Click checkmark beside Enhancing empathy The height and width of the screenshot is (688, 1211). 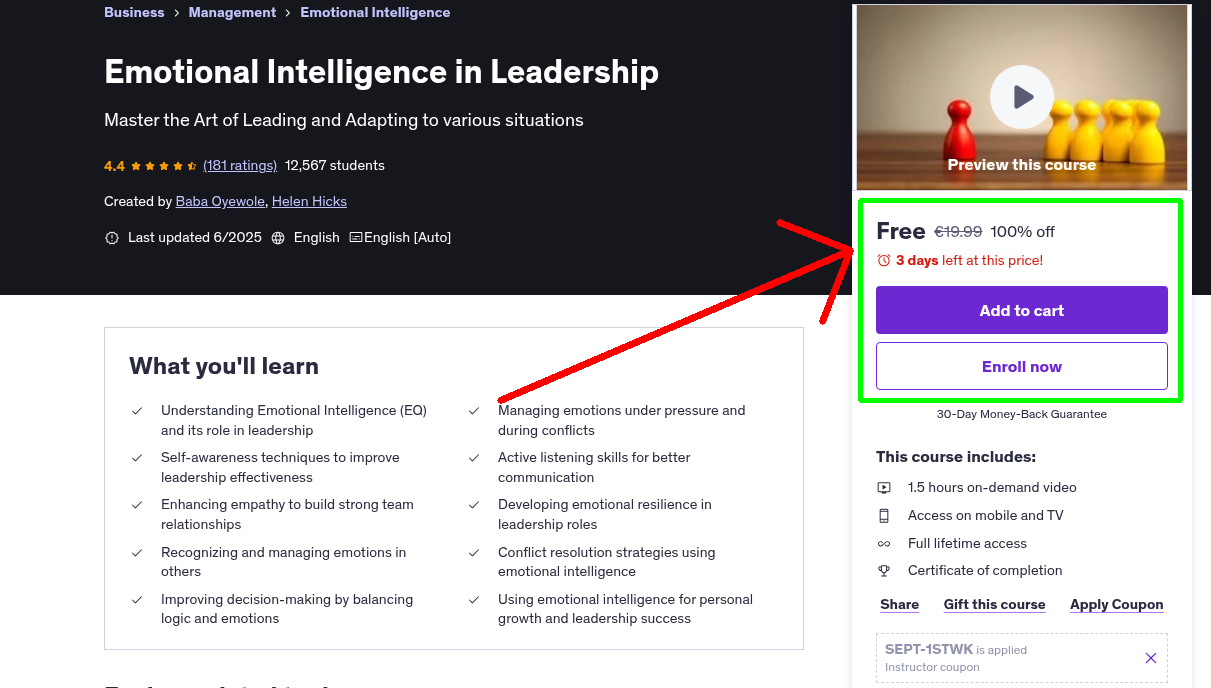(x=137, y=505)
